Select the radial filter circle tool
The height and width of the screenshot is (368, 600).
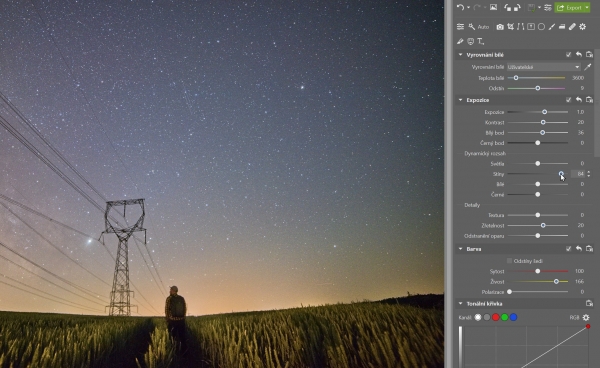tap(541, 26)
